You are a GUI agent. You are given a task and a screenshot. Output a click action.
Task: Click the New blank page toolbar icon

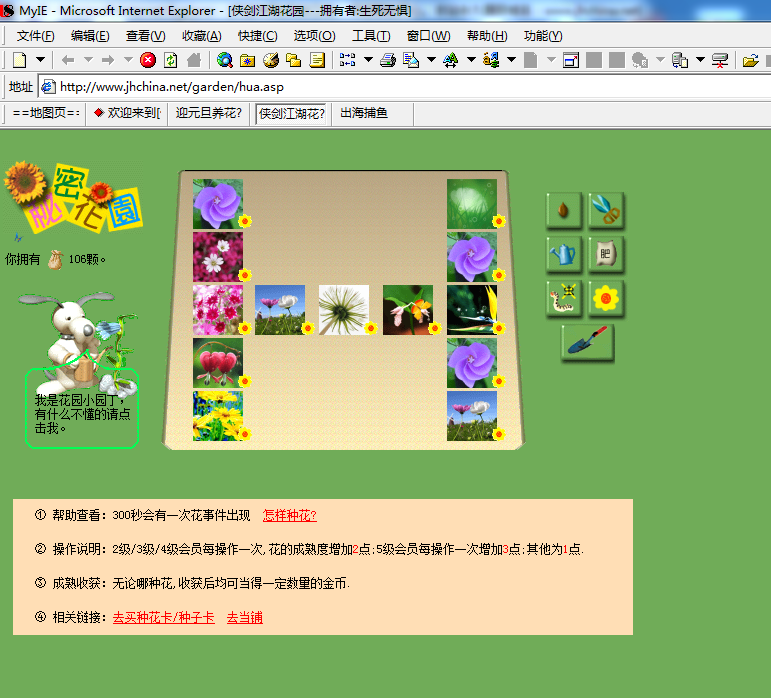[x=20, y=60]
